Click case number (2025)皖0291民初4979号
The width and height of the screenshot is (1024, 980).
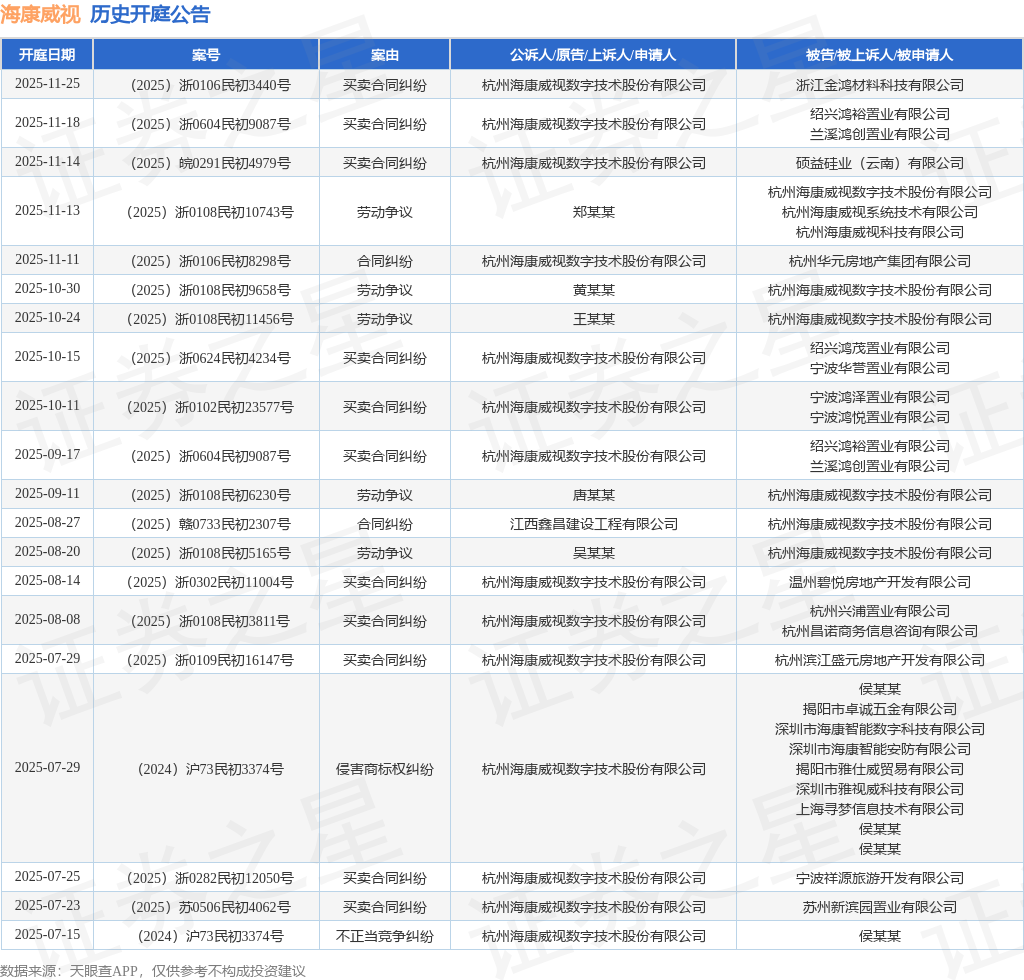coord(210,163)
